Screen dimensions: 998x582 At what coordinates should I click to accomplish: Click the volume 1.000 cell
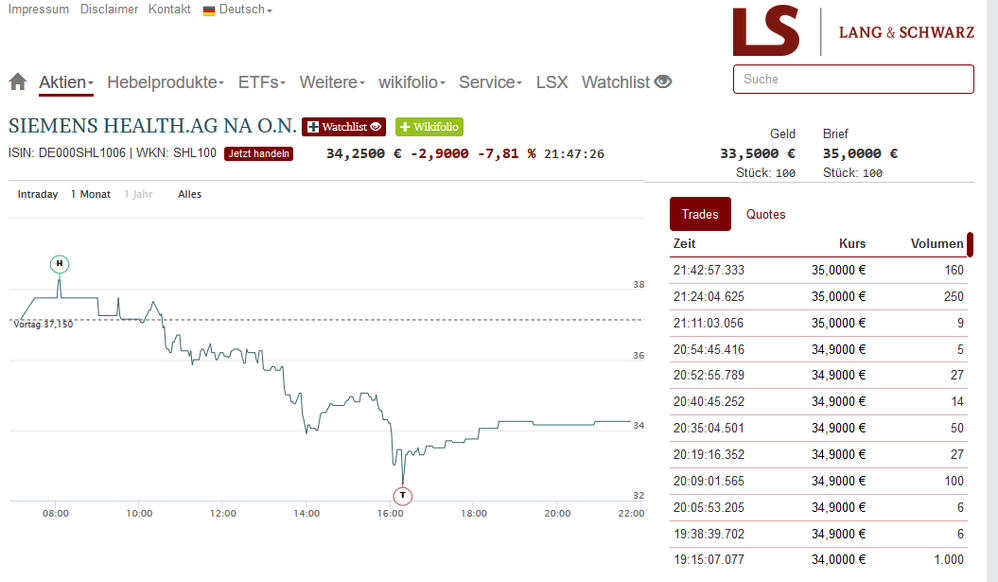(x=948, y=560)
